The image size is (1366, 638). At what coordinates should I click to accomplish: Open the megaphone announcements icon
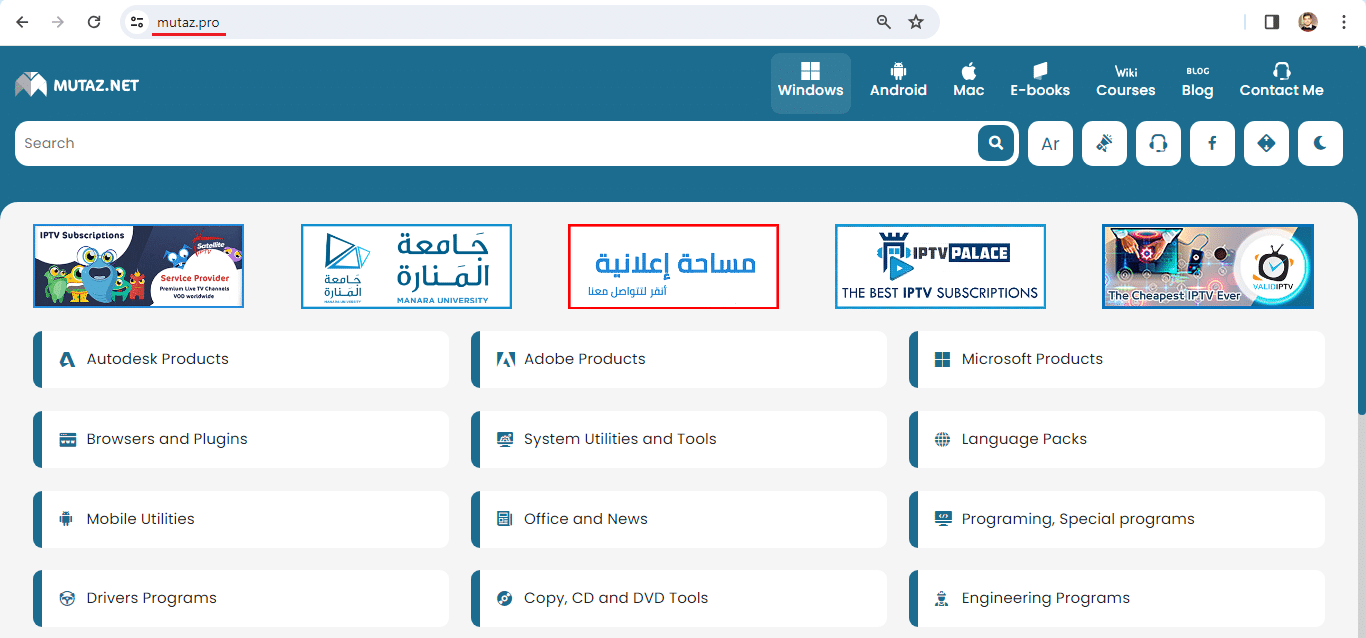click(1104, 143)
